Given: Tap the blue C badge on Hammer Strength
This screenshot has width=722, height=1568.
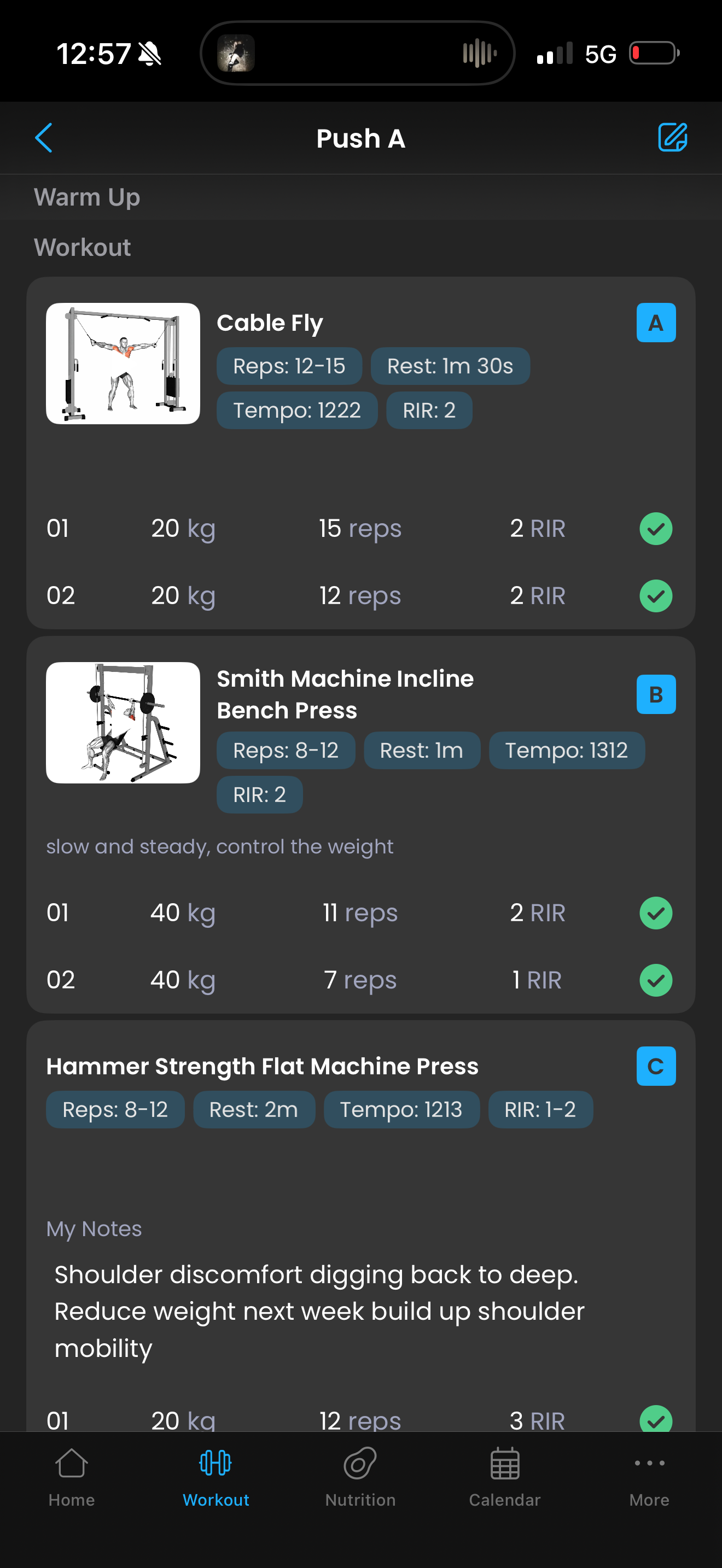Looking at the screenshot, I should 656,1066.
